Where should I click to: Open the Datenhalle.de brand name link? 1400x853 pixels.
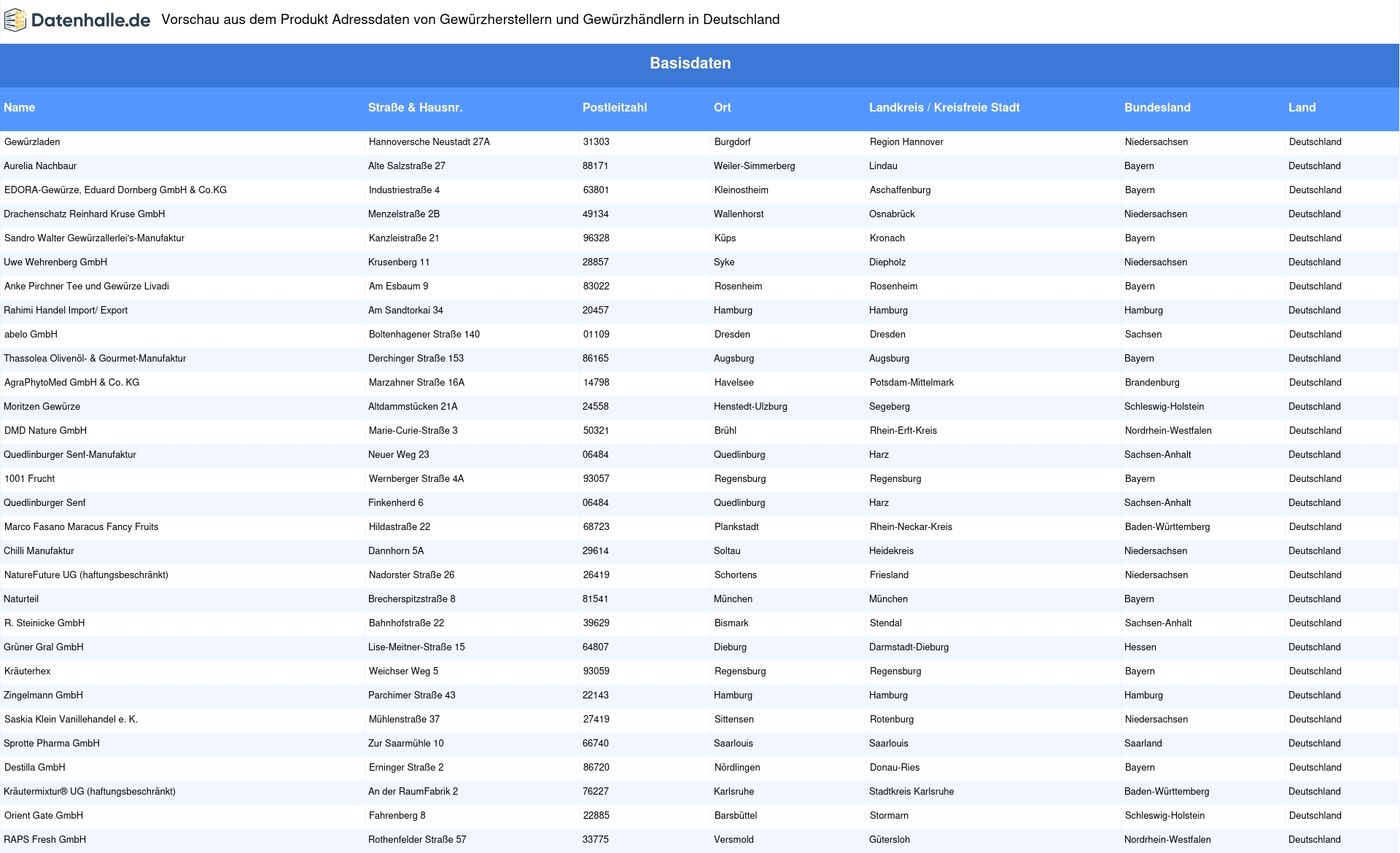pos(91,20)
